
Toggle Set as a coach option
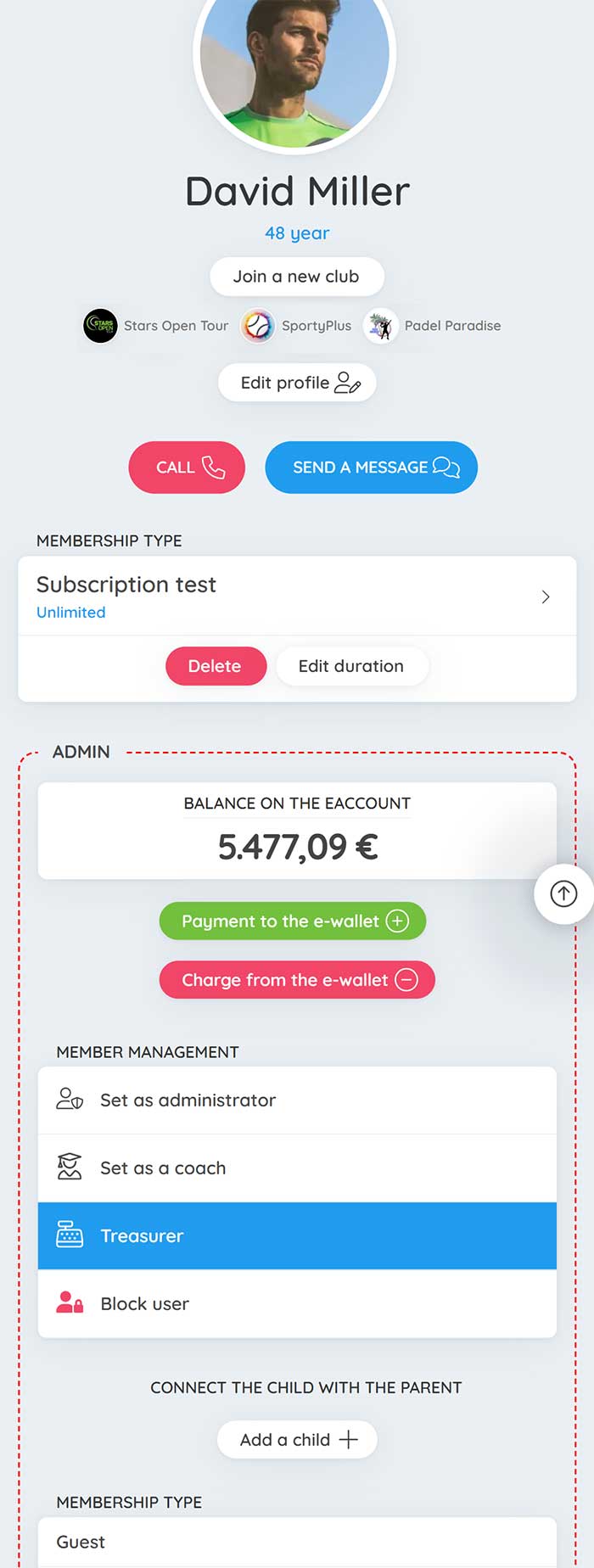pos(297,1168)
